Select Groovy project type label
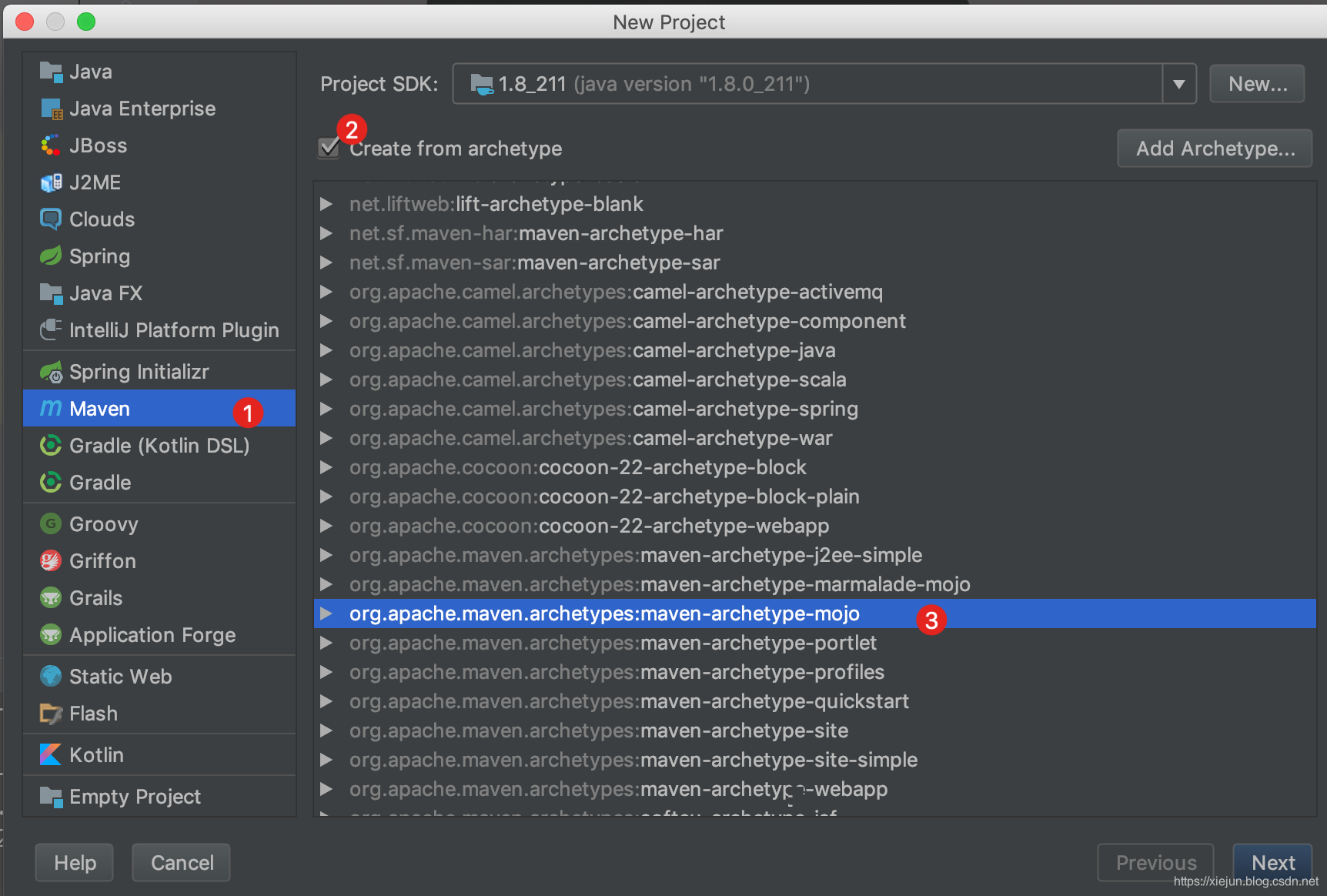Screen dimensions: 1327x896 tap(104, 524)
